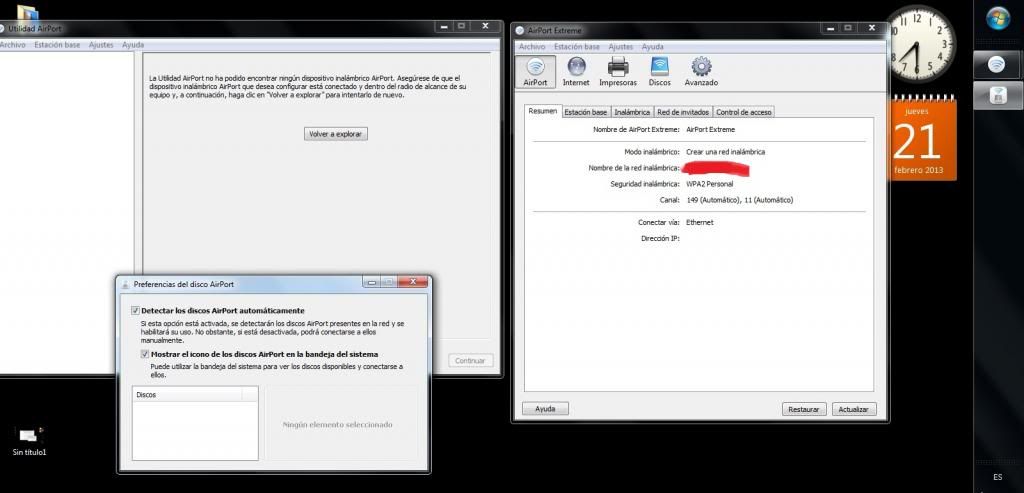Open the Sin título1 desktop icon
Screen dimensions: 1024x493
29,441
